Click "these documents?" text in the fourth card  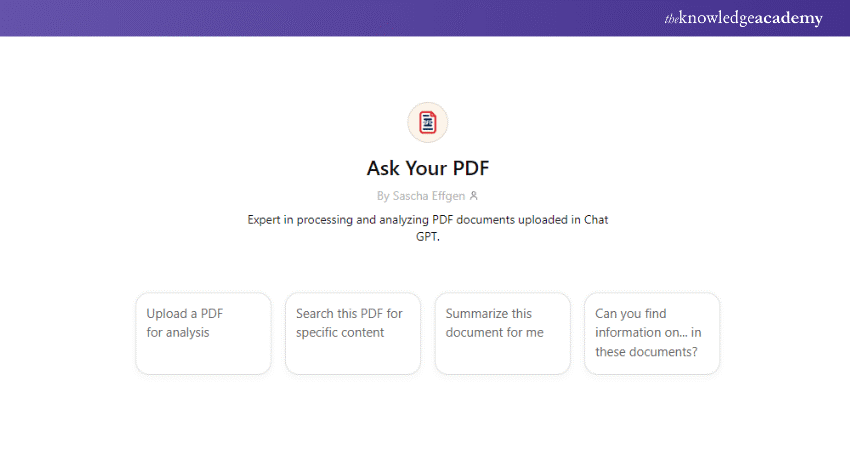click(x=646, y=351)
